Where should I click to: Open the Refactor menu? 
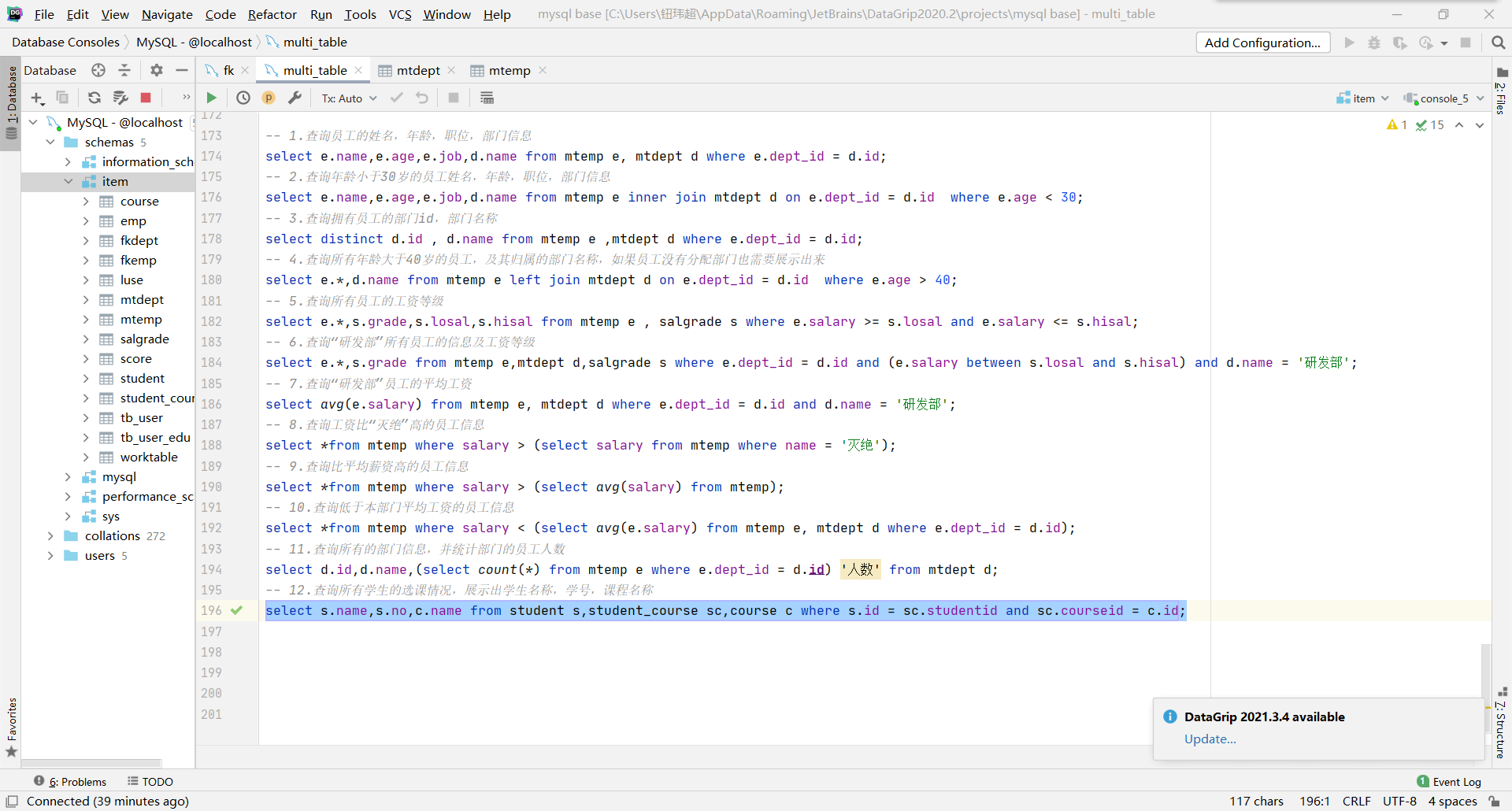272,14
